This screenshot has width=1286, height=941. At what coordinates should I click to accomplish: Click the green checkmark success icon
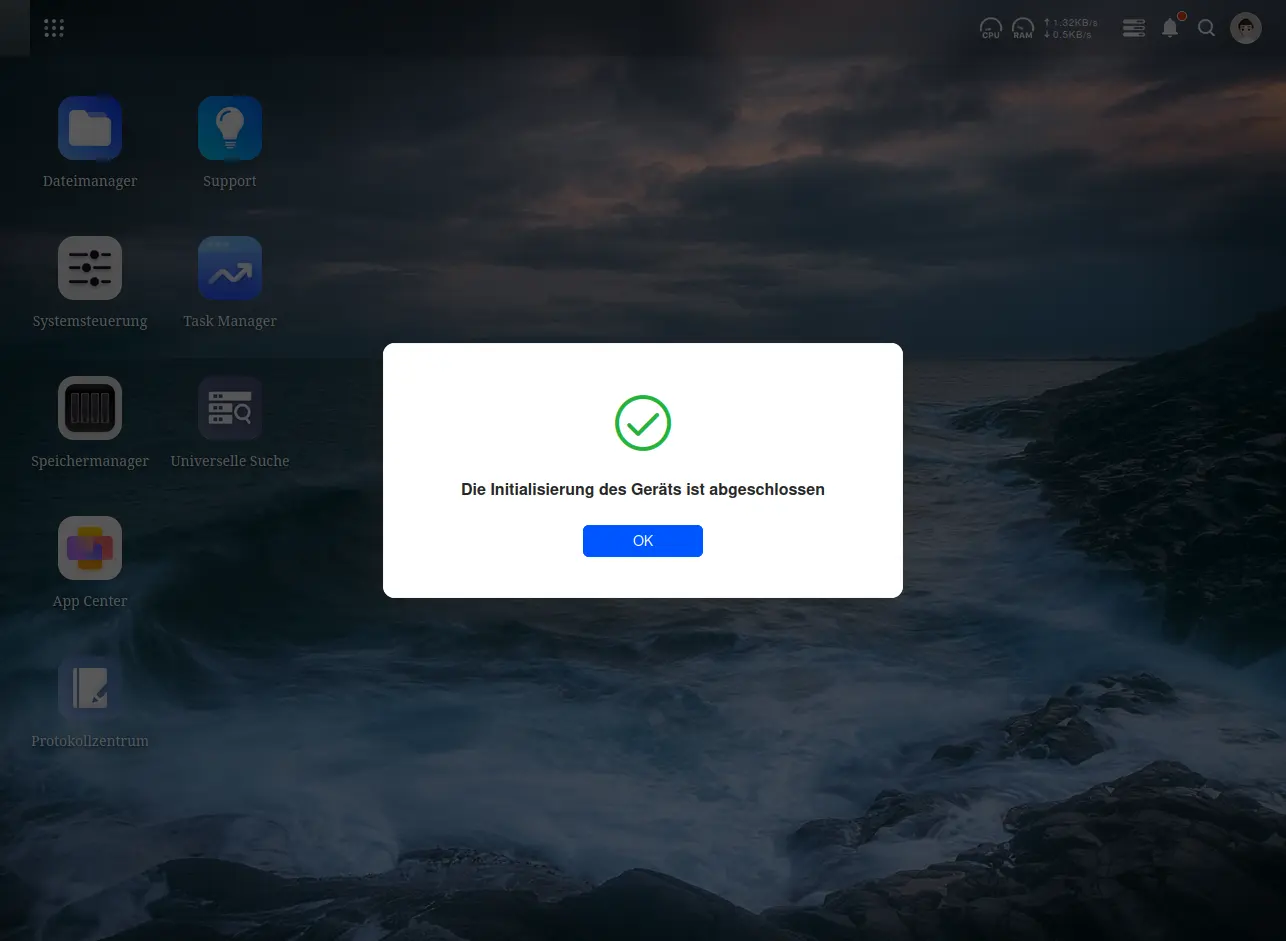643,423
